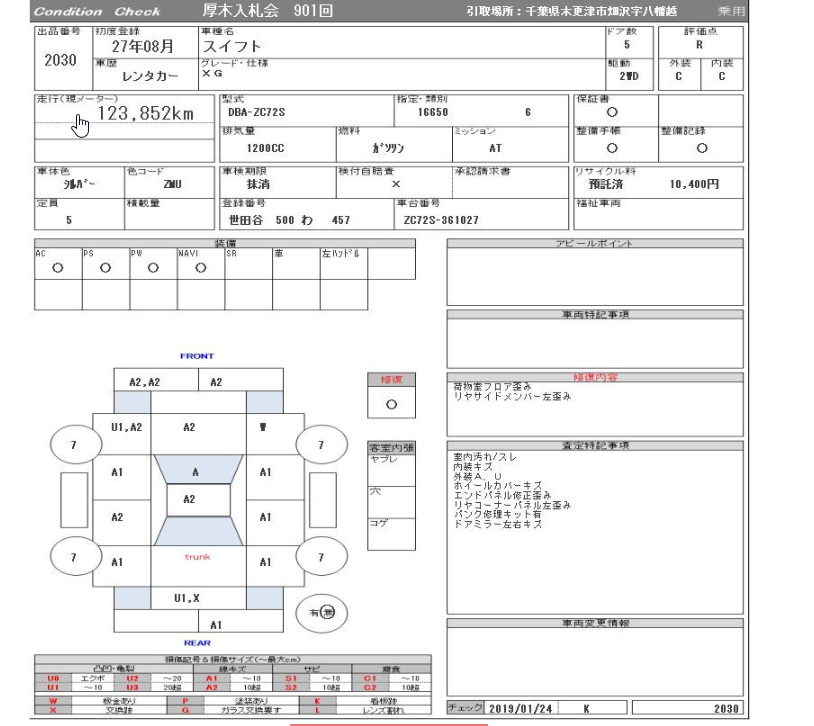Select the windshield area marked A
This screenshot has width=814, height=726.
tap(194, 471)
